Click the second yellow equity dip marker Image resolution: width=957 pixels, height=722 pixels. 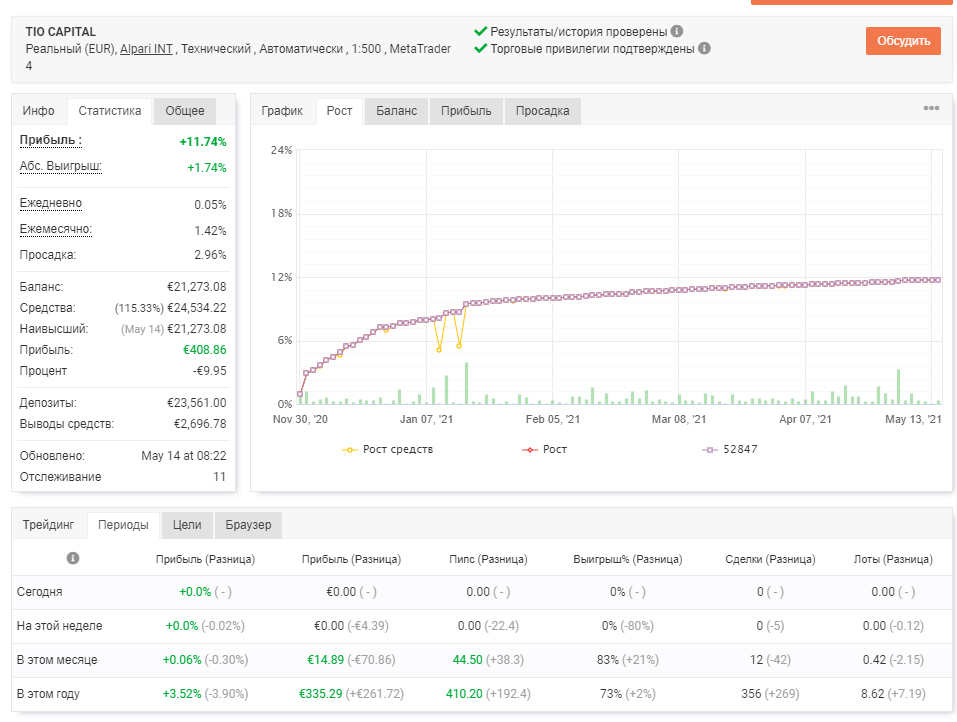pyautogui.click(x=459, y=346)
